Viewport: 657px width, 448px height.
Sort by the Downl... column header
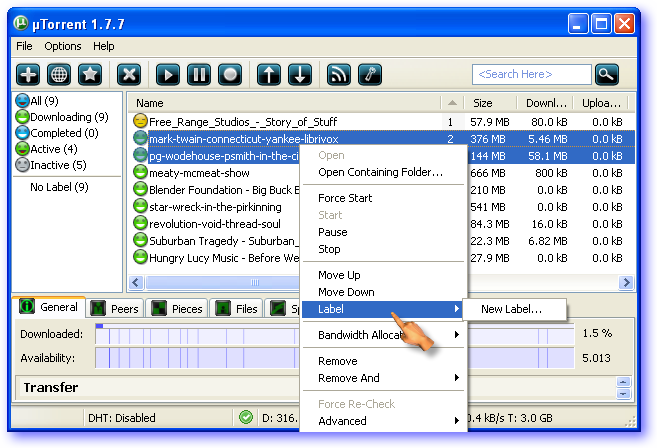pos(545,103)
